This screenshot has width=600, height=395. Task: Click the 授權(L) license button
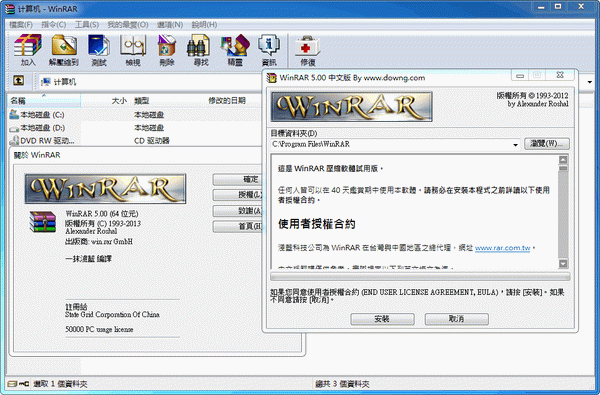(x=238, y=195)
